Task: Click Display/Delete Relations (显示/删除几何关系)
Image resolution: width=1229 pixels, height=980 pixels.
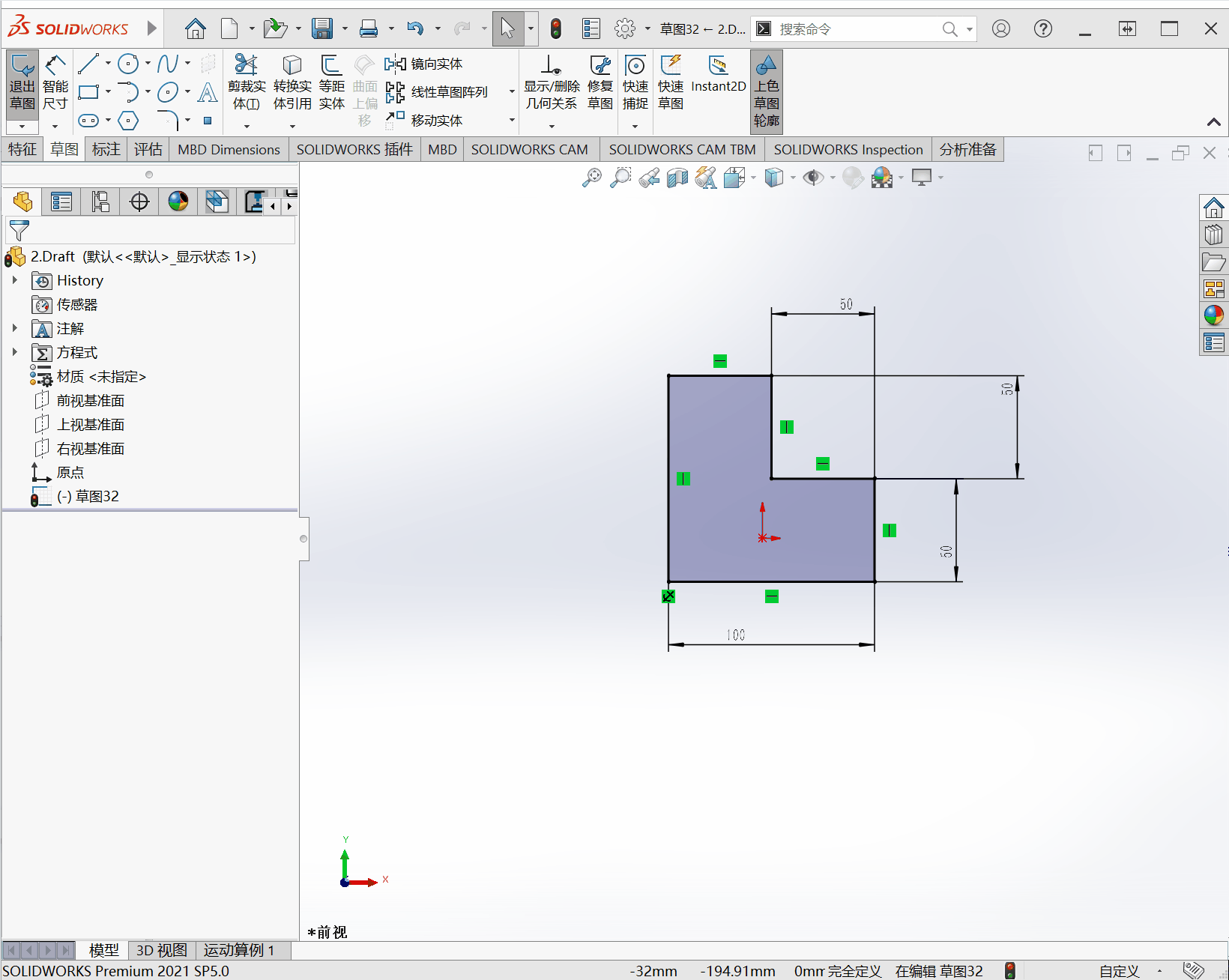Action: click(552, 82)
